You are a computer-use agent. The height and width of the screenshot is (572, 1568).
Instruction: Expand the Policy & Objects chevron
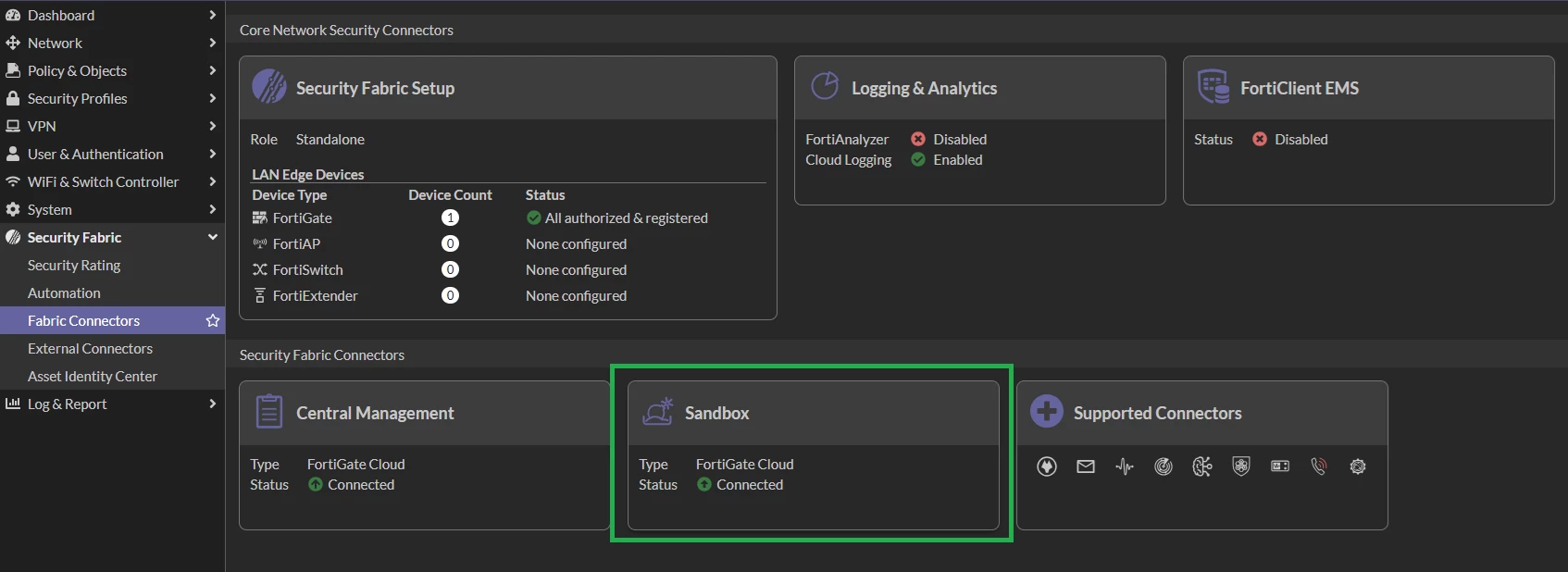[213, 70]
